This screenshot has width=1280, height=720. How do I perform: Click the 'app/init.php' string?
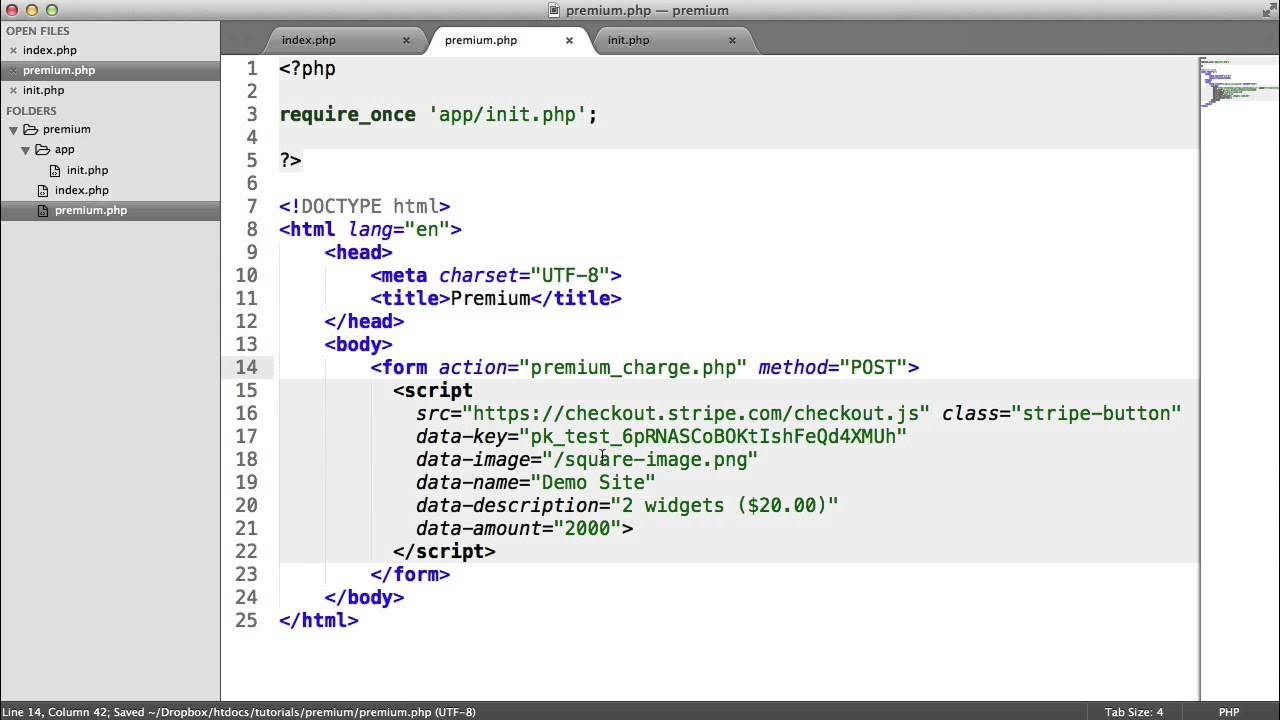pos(507,114)
